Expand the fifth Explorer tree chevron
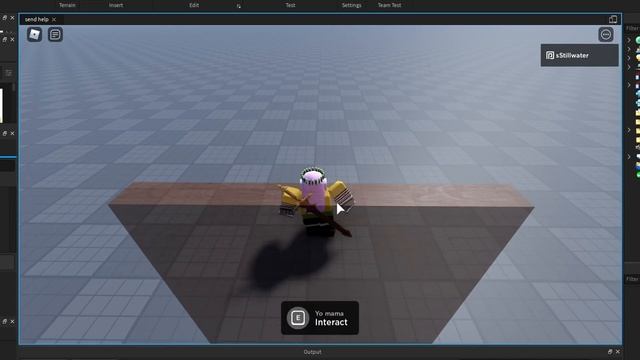The width and height of the screenshot is (640, 360). click(629, 85)
